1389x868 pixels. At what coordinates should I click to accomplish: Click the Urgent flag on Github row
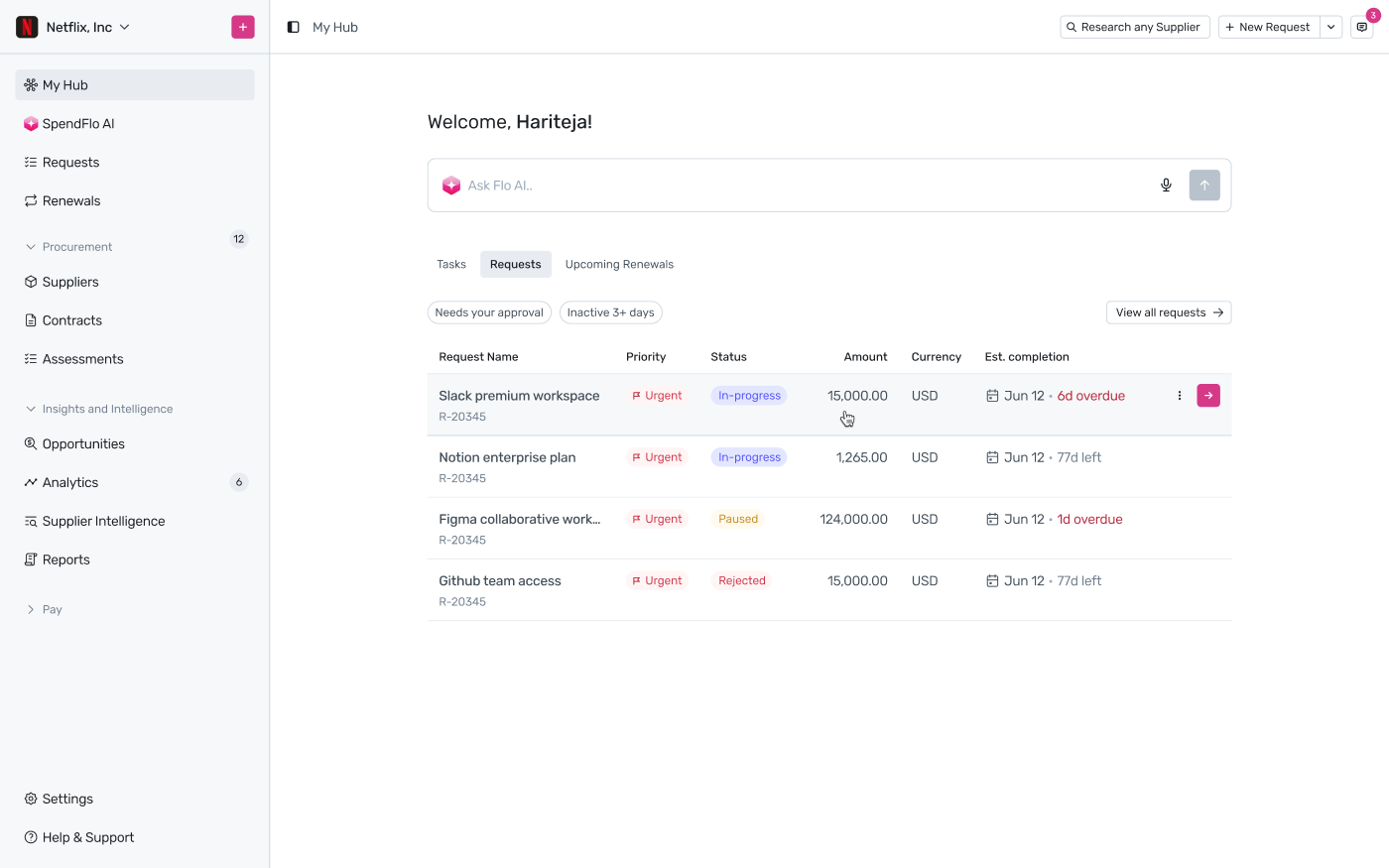coord(657,580)
